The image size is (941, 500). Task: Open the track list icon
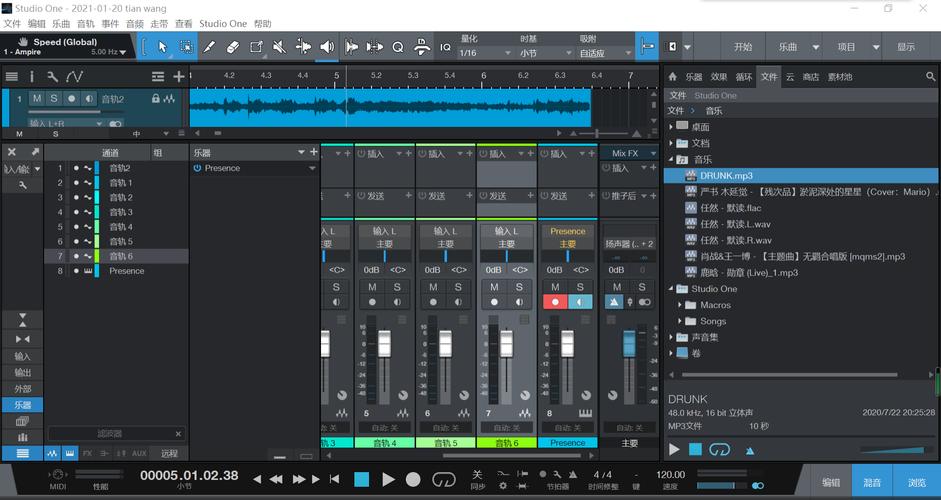[x=11, y=76]
